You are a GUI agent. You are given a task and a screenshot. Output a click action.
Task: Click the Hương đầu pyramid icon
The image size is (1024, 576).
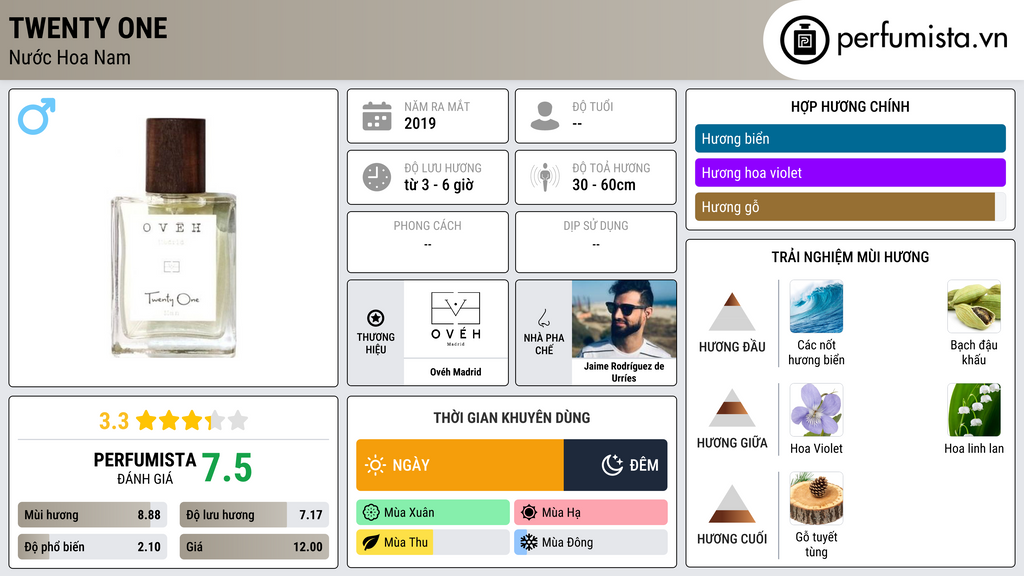coord(732,312)
